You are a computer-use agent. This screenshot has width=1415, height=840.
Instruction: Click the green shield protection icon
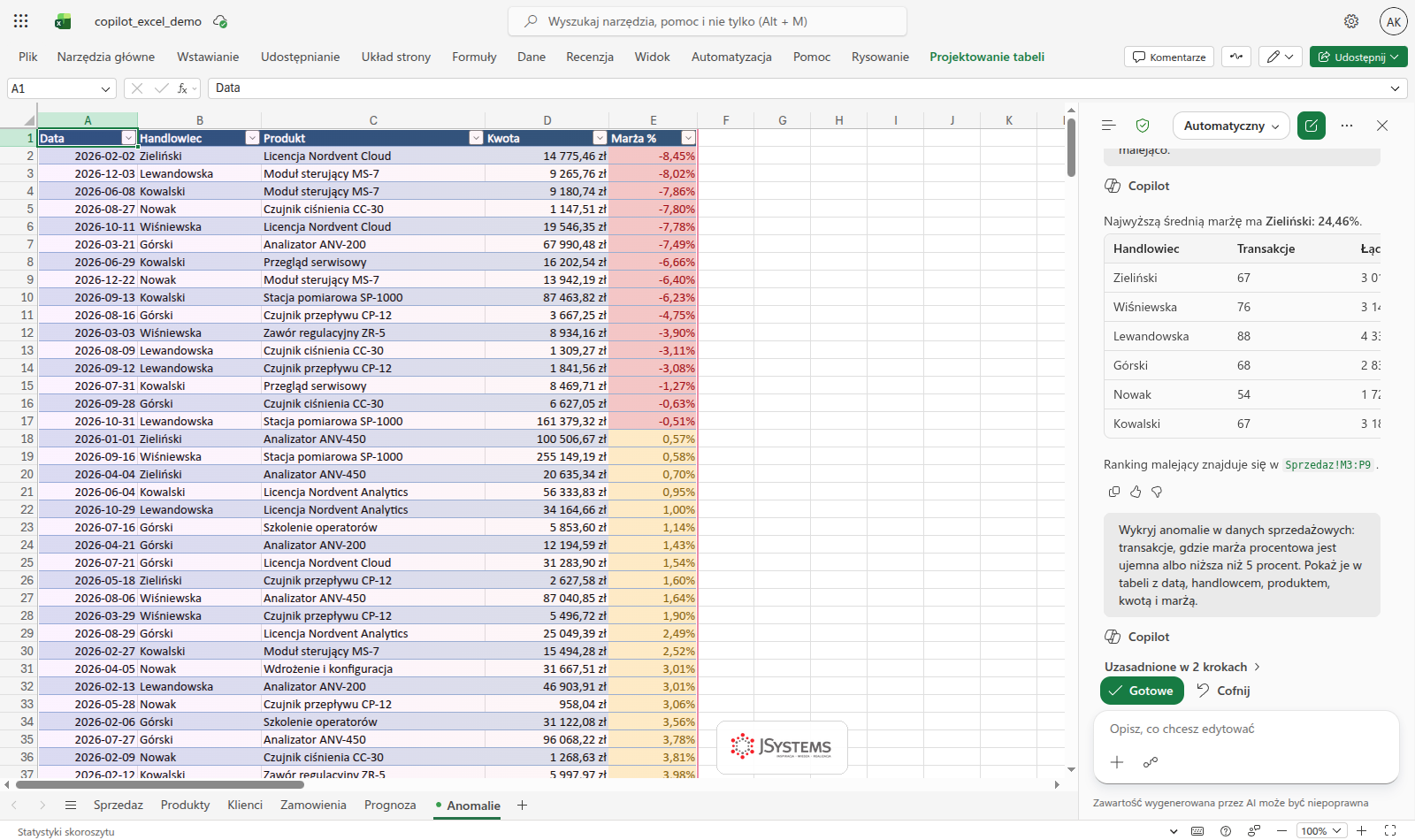pyautogui.click(x=1143, y=126)
